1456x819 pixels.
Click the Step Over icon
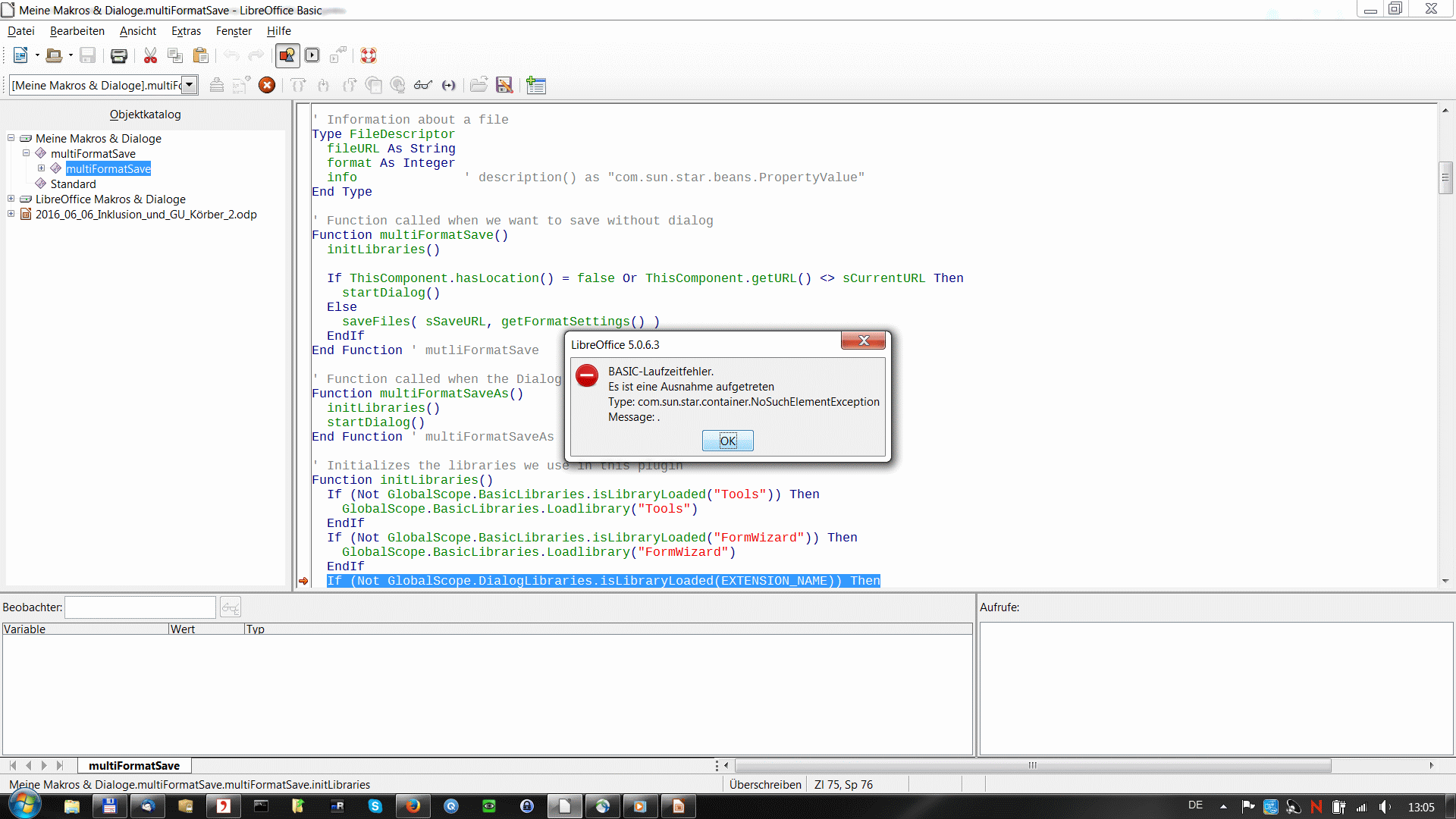point(298,85)
